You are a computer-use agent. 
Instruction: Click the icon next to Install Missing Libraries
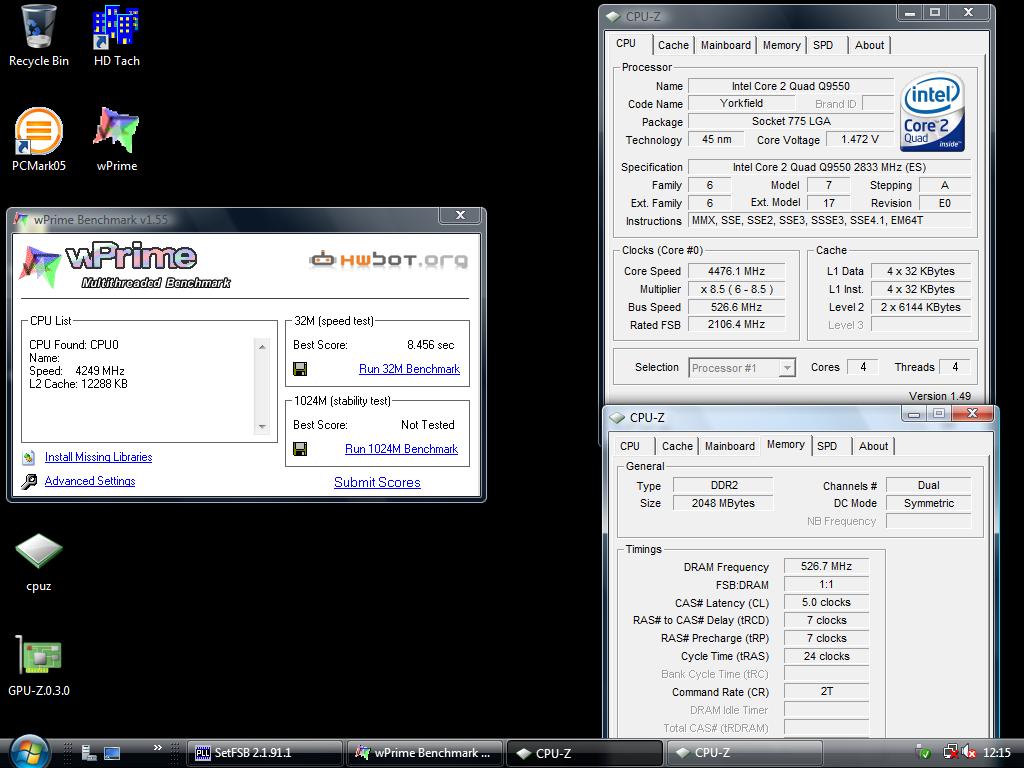(x=29, y=457)
